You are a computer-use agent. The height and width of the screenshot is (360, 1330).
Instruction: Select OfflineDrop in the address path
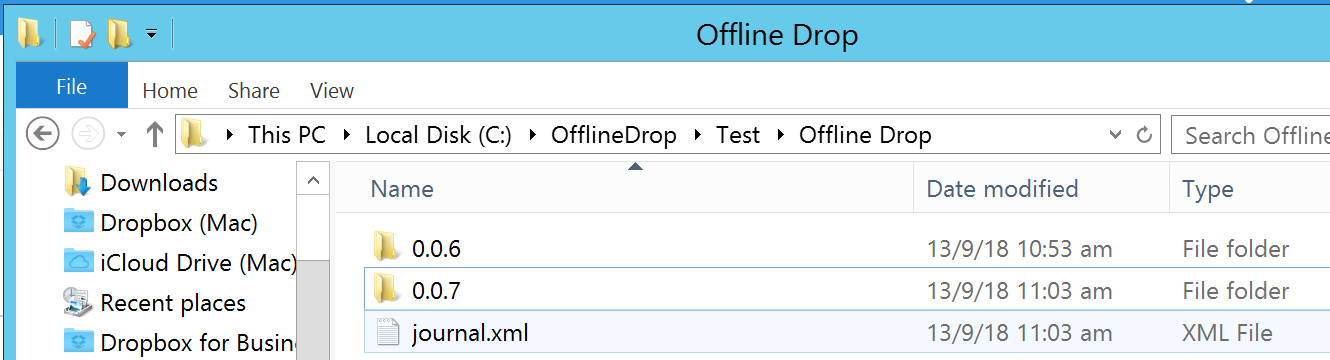614,135
